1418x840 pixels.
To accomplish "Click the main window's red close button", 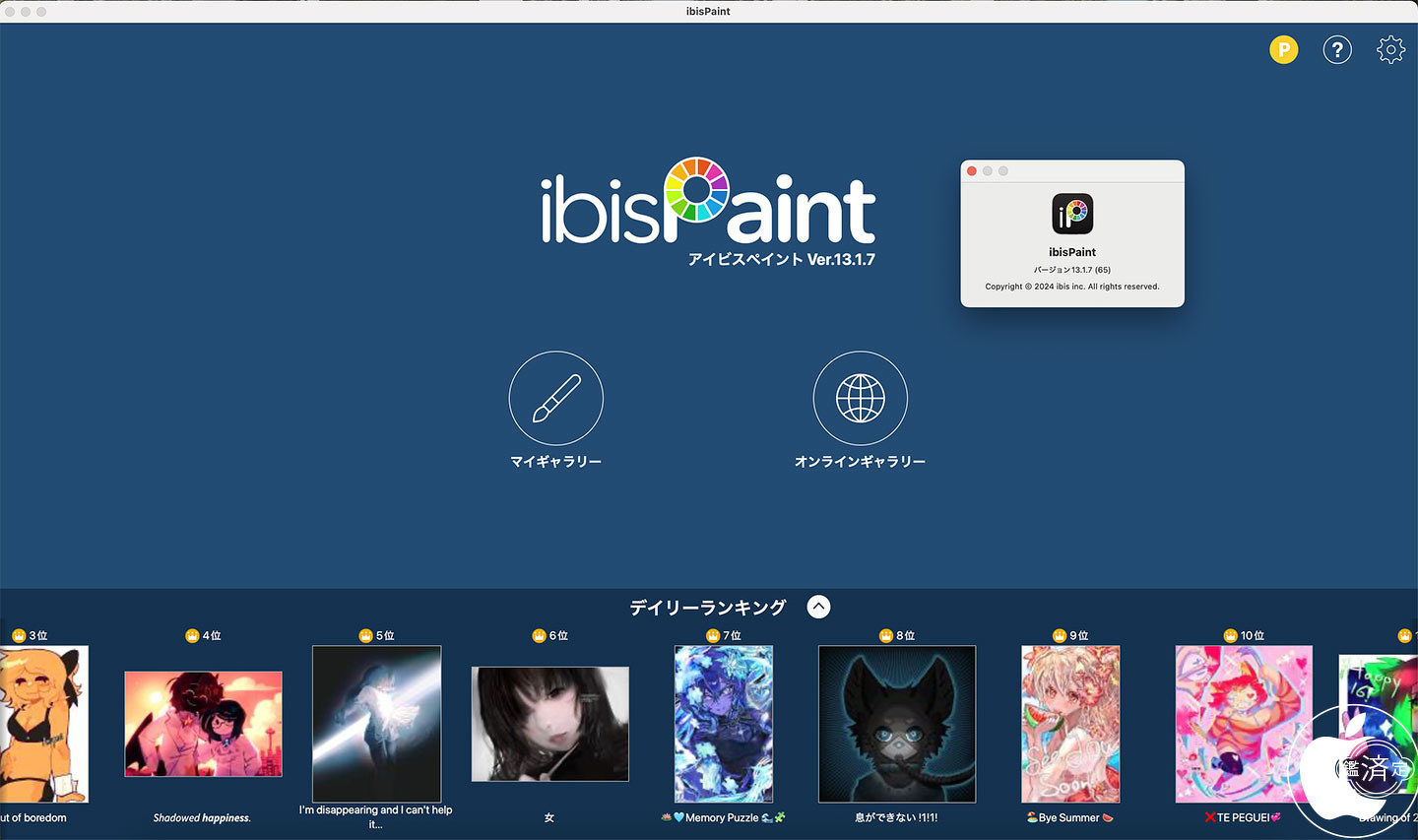I will click(10, 11).
